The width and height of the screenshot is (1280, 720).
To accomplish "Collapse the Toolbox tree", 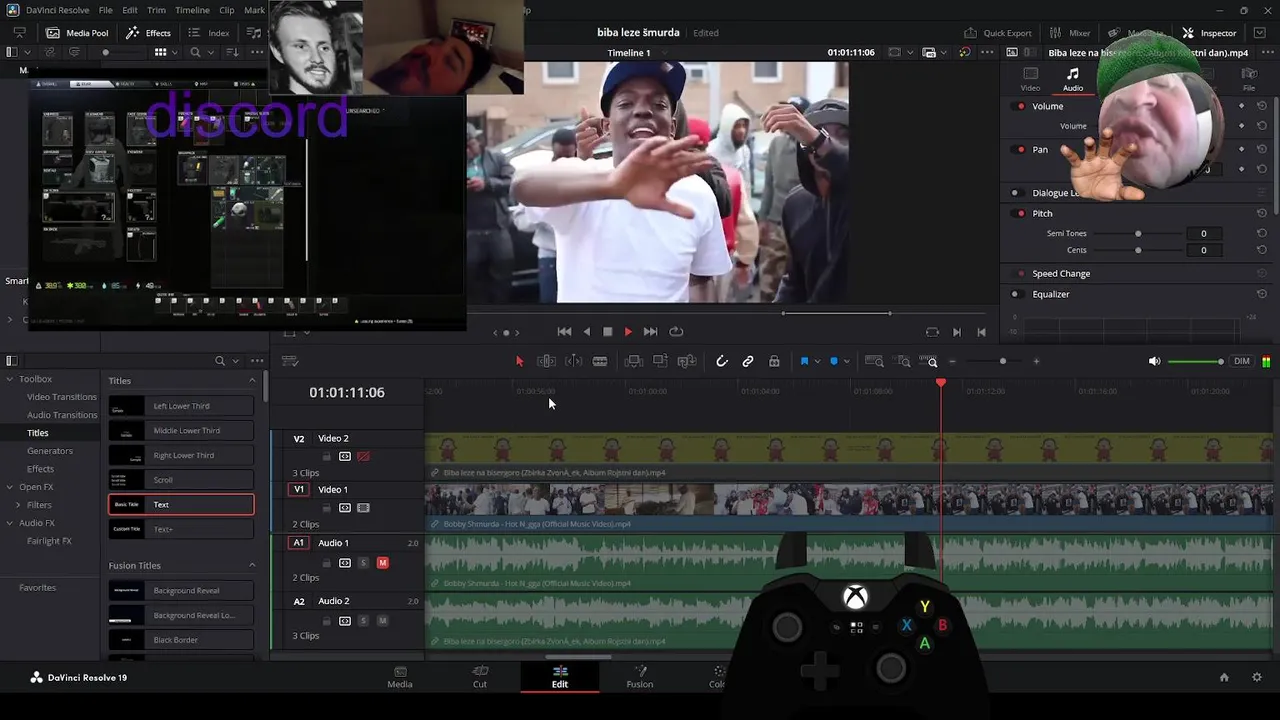I will tap(9, 379).
